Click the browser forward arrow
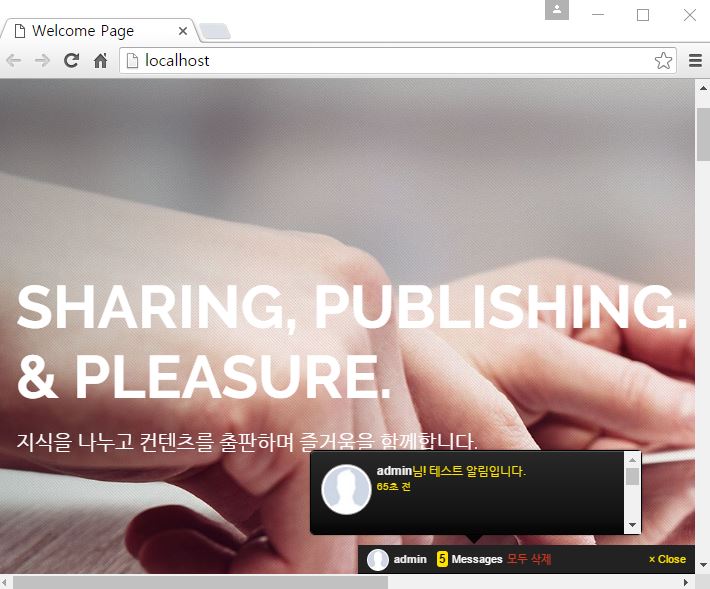Viewport: 710px width, 589px height. click(x=42, y=61)
